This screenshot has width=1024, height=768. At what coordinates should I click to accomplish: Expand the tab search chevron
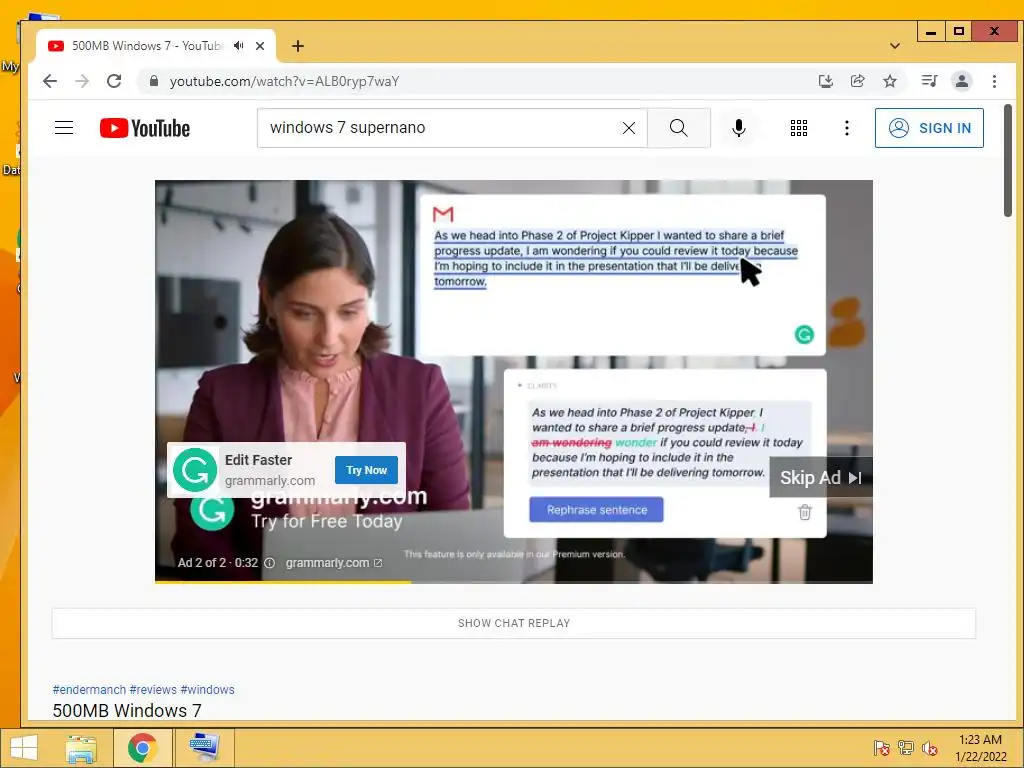(895, 46)
